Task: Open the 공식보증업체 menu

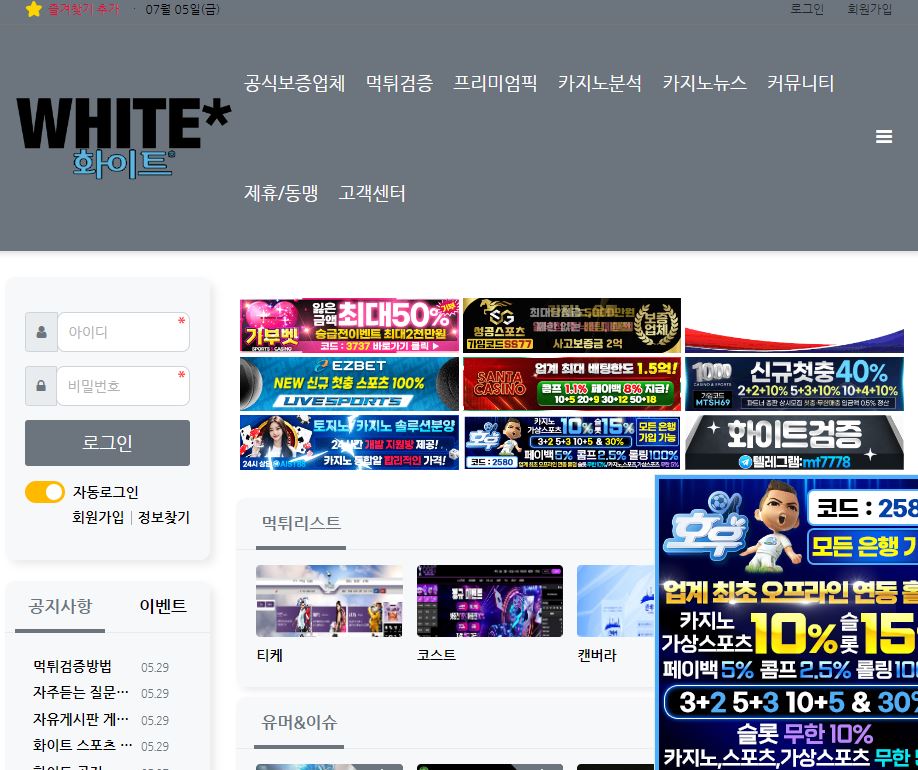Action: 294,83
